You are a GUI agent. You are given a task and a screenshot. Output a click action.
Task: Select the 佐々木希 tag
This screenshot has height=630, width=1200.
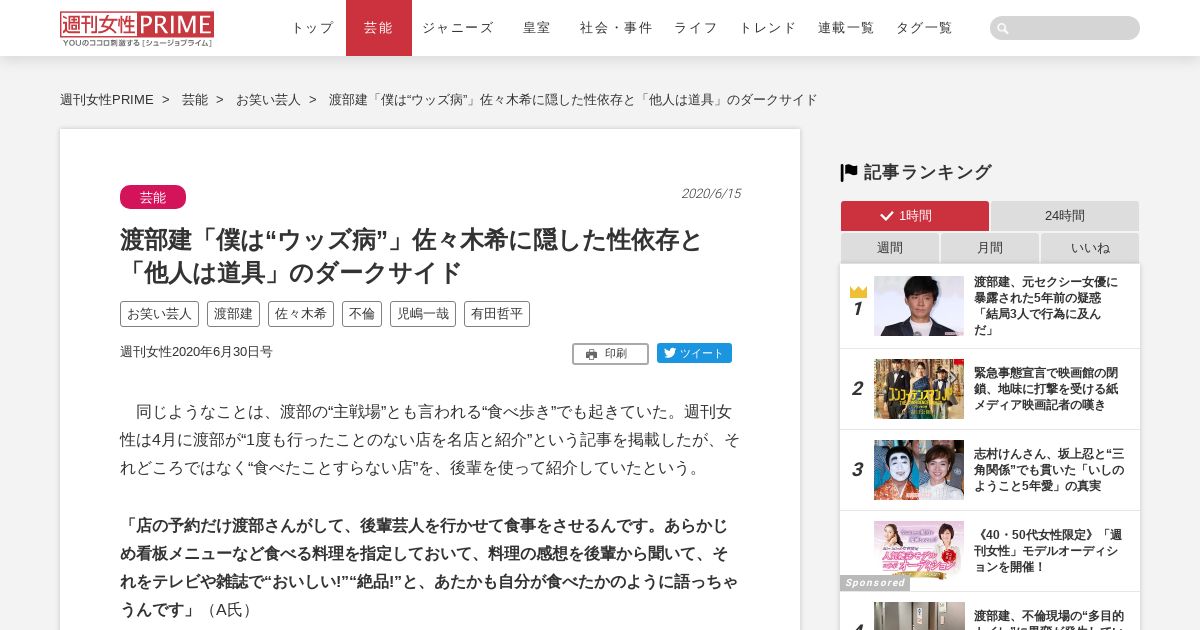tap(301, 314)
